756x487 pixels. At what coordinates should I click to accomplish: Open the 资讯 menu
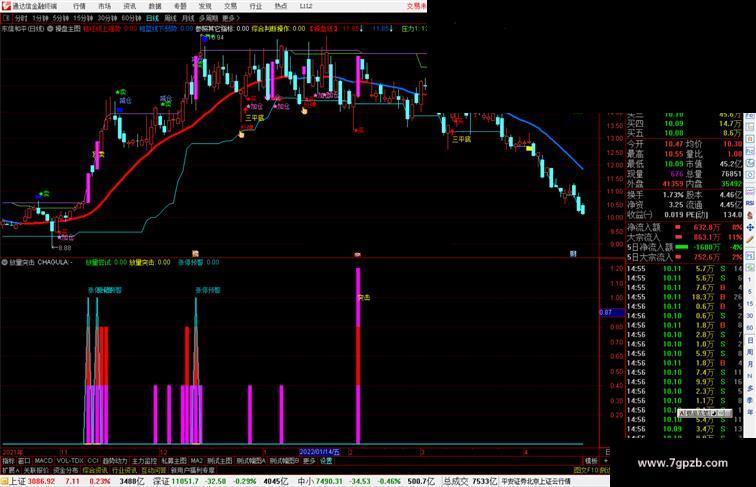(129, 6)
